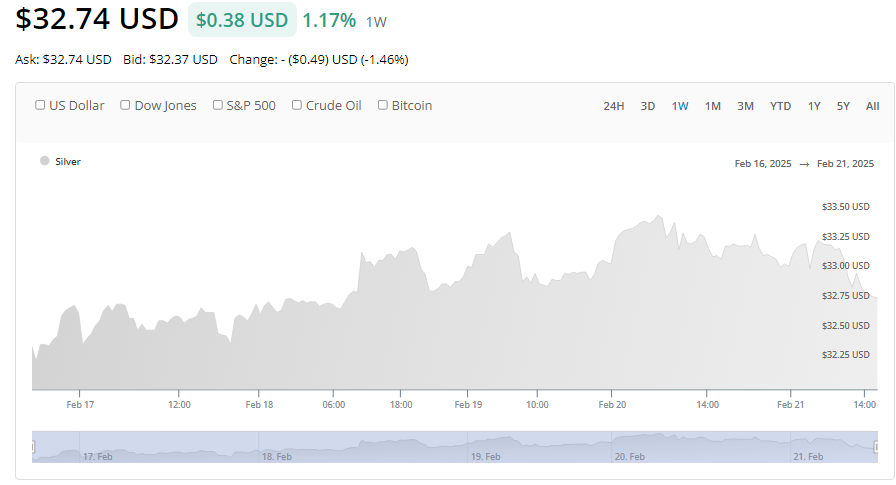Grab the left navigator range handle

coord(33,447)
